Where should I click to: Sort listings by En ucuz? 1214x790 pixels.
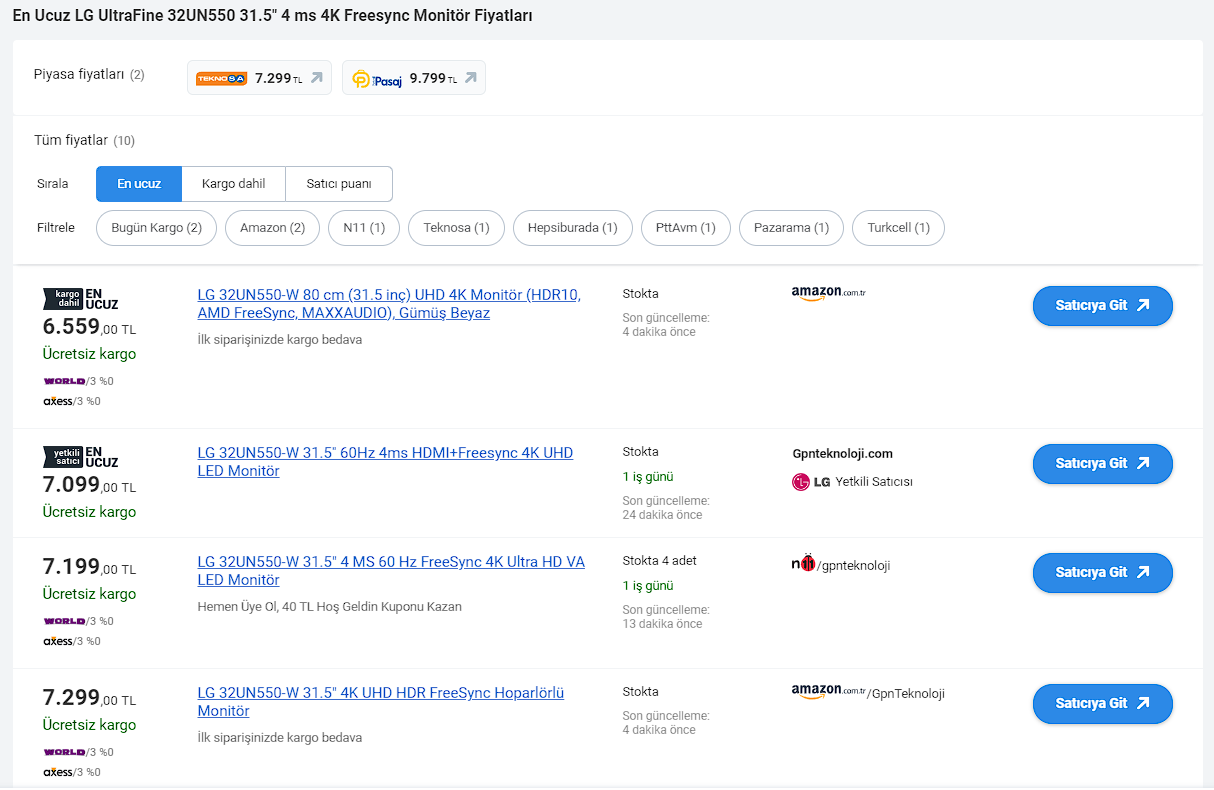(139, 184)
